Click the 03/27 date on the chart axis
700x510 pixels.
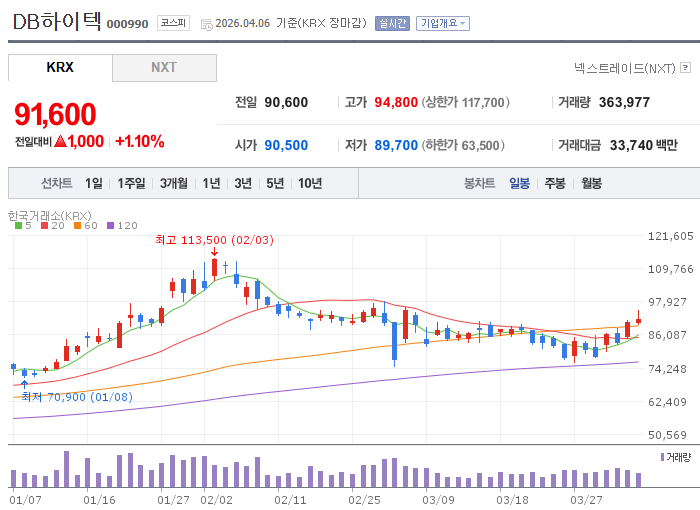[x=586, y=500]
